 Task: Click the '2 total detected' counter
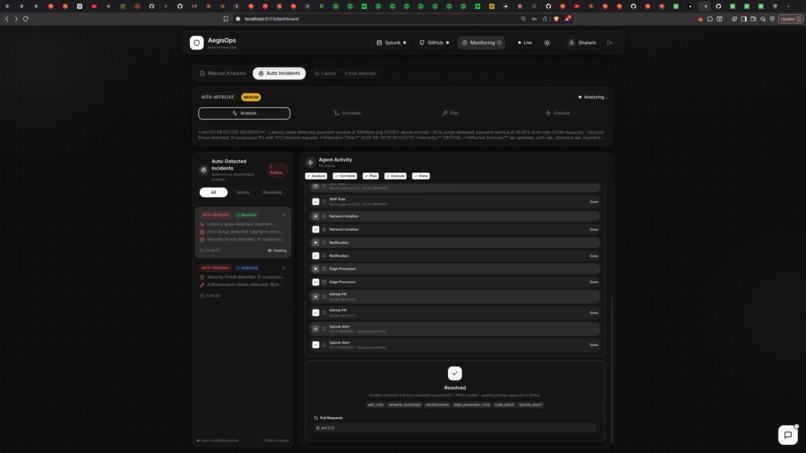[x=360, y=74]
